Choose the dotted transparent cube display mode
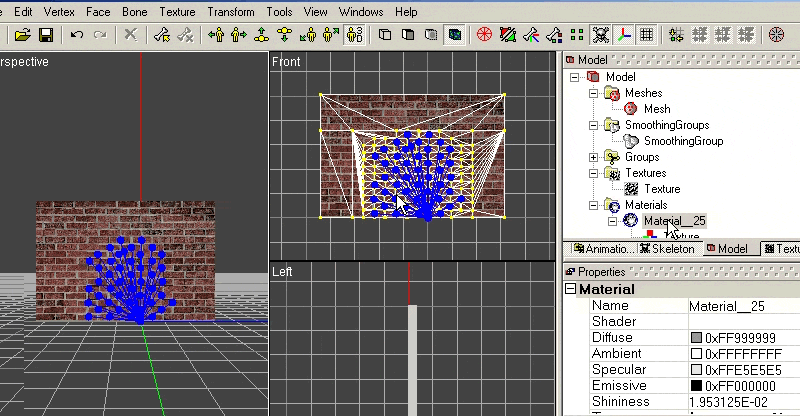Image resolution: width=800 pixels, height=416 pixels. pos(431,35)
